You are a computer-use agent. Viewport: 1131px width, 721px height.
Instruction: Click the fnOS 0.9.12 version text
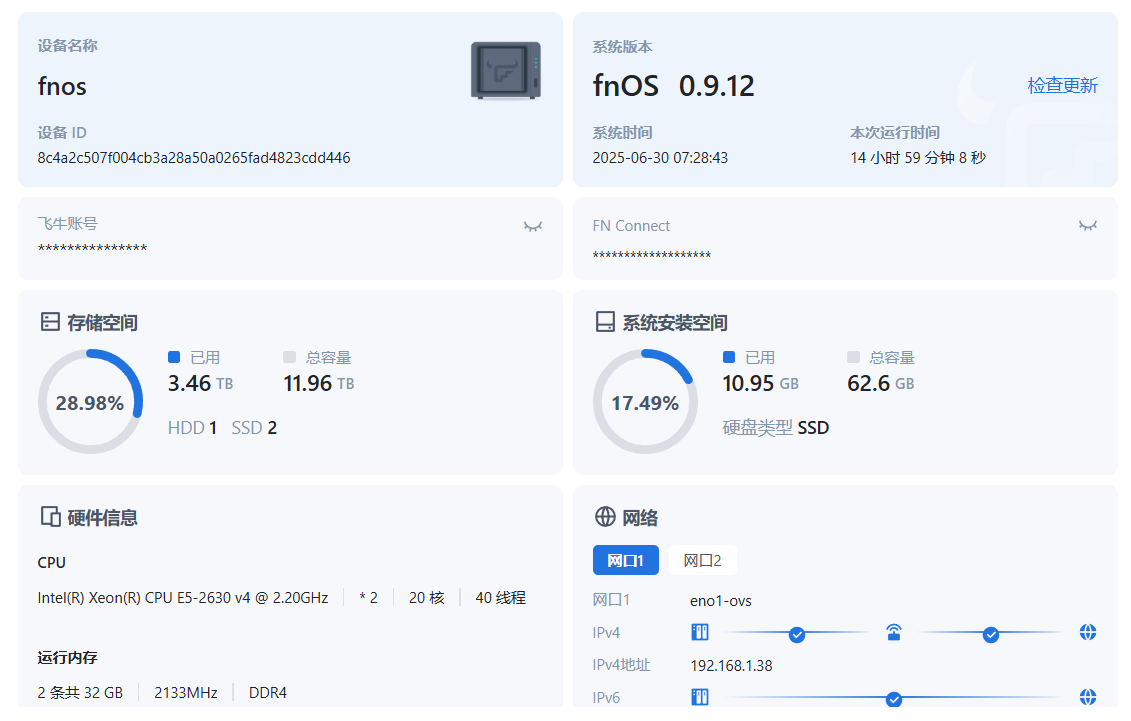(673, 87)
